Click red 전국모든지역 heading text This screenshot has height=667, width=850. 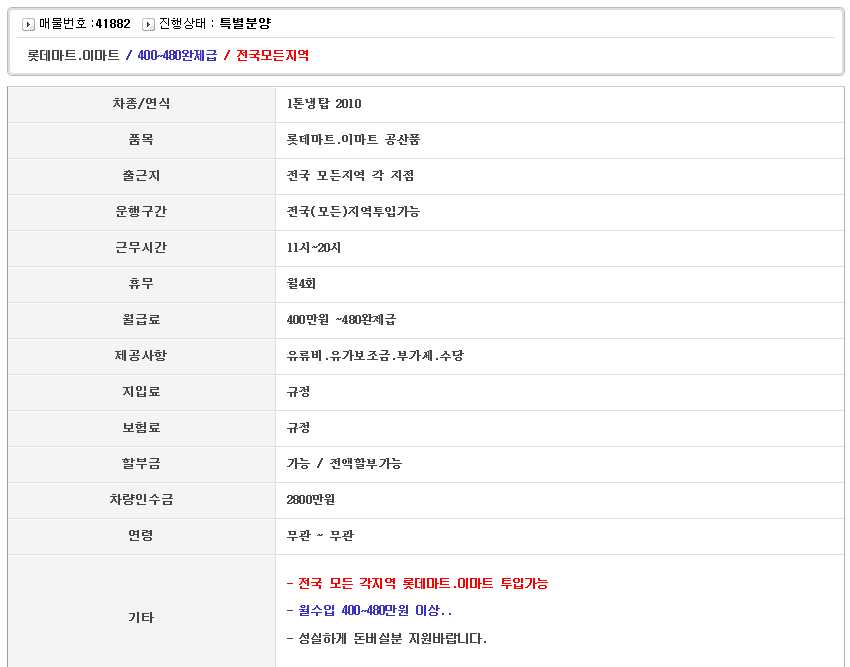tap(273, 55)
